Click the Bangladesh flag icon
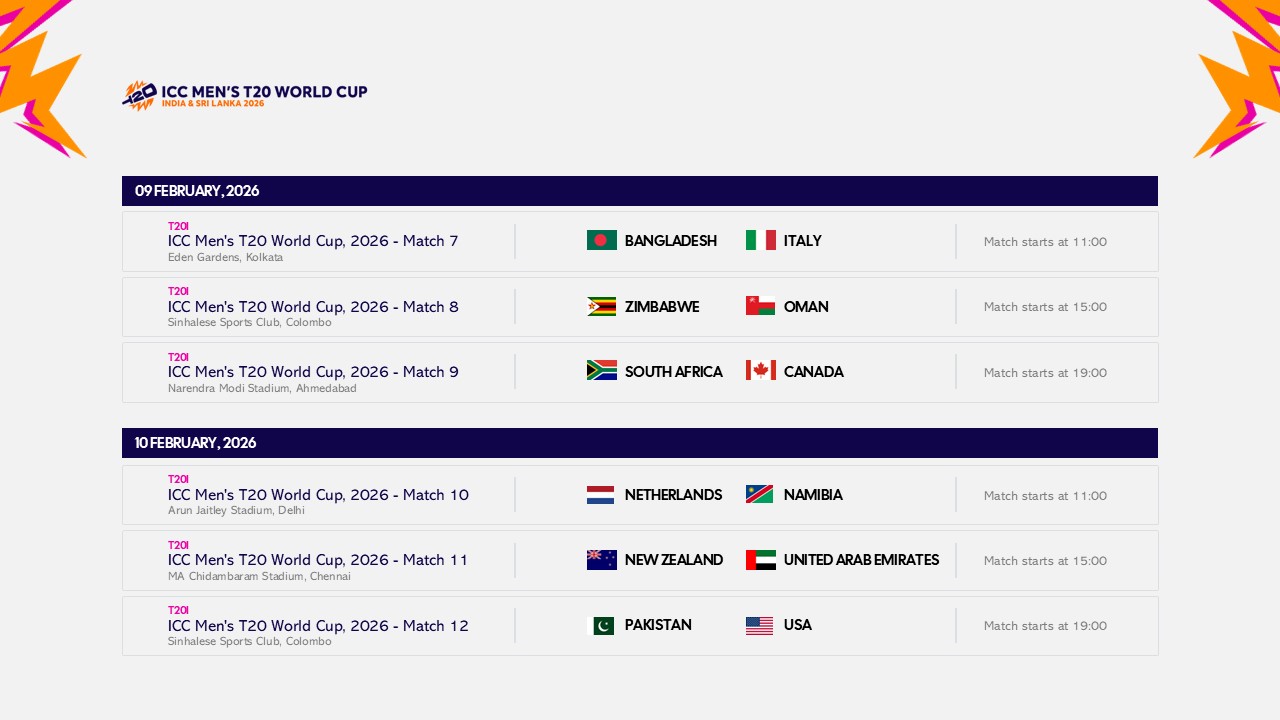This screenshot has height=720, width=1280. [x=601, y=240]
